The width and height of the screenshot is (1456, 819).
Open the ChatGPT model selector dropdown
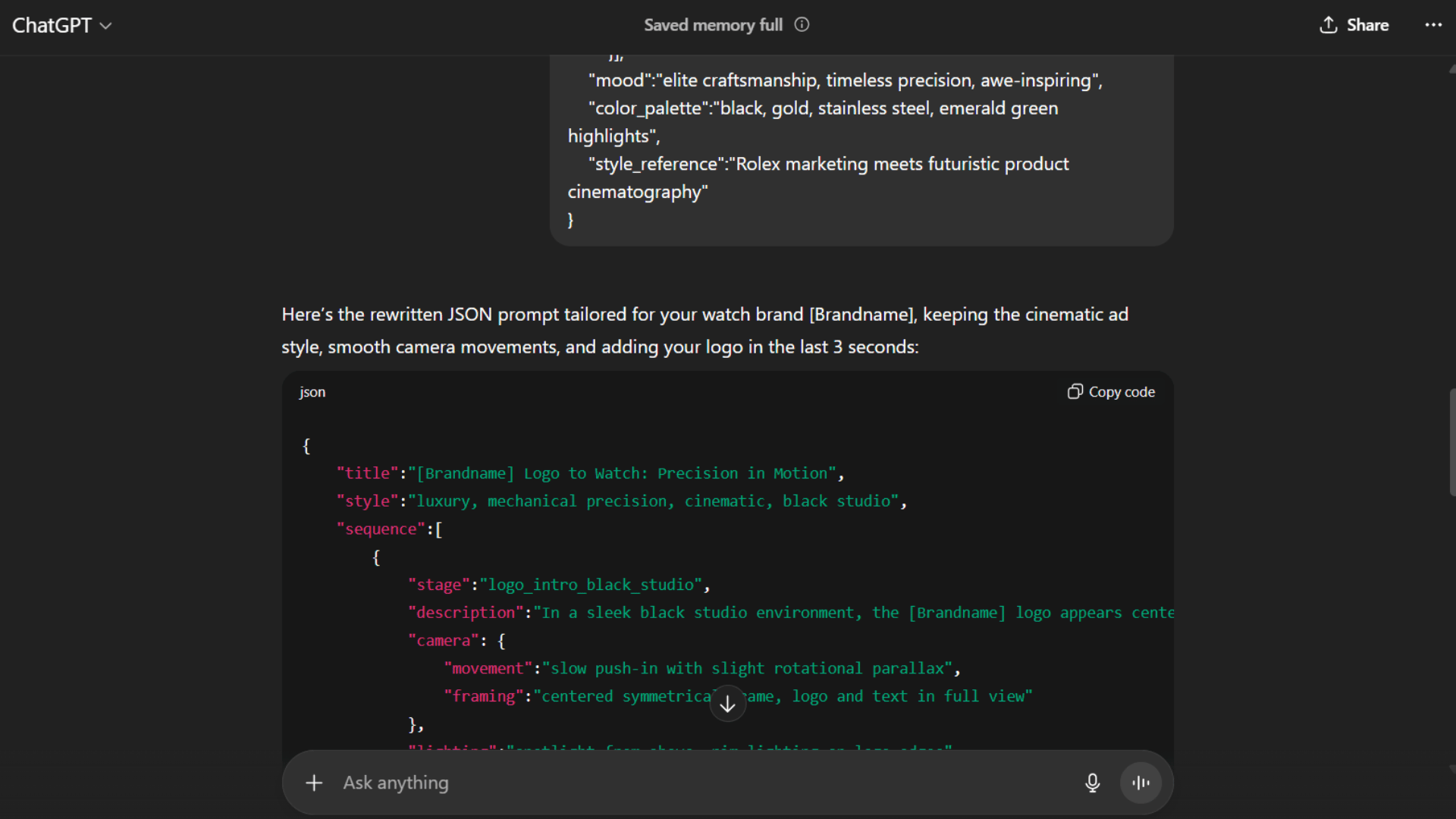62,25
